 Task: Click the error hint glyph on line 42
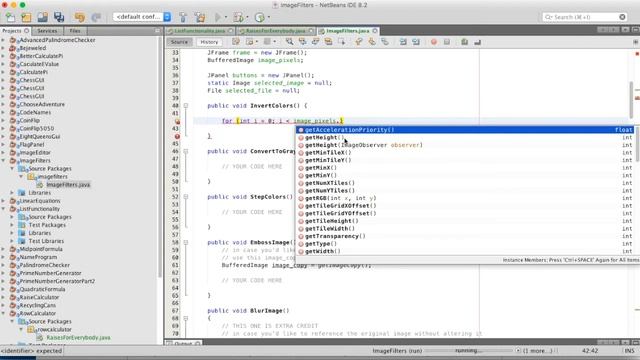[177, 121]
